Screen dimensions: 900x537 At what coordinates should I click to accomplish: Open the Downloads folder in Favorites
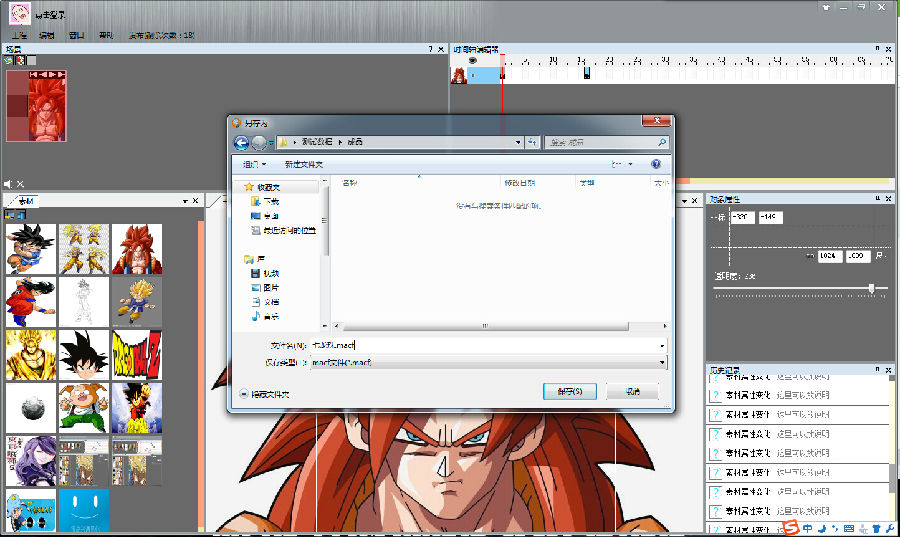pos(270,201)
